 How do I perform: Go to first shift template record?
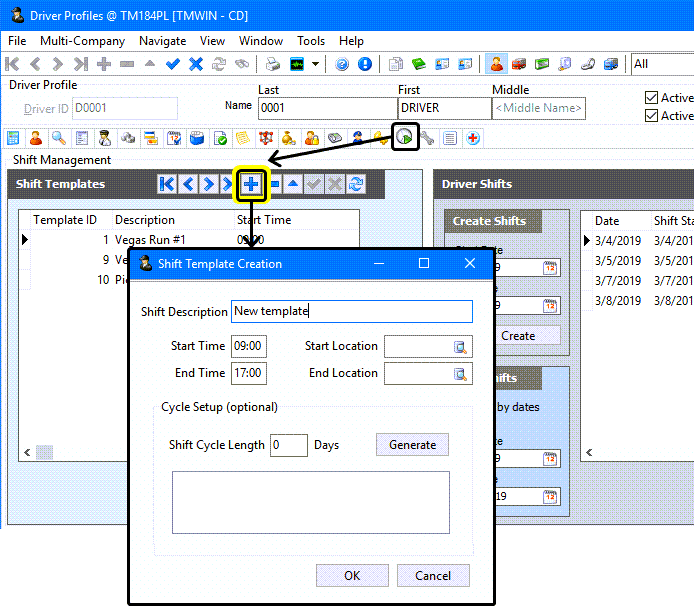pos(167,184)
